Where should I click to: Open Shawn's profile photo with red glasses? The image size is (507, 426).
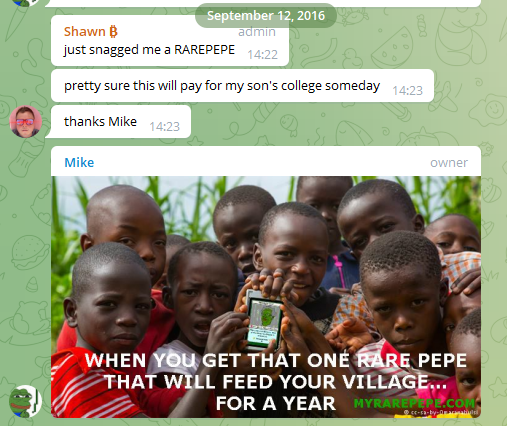pos(26,122)
